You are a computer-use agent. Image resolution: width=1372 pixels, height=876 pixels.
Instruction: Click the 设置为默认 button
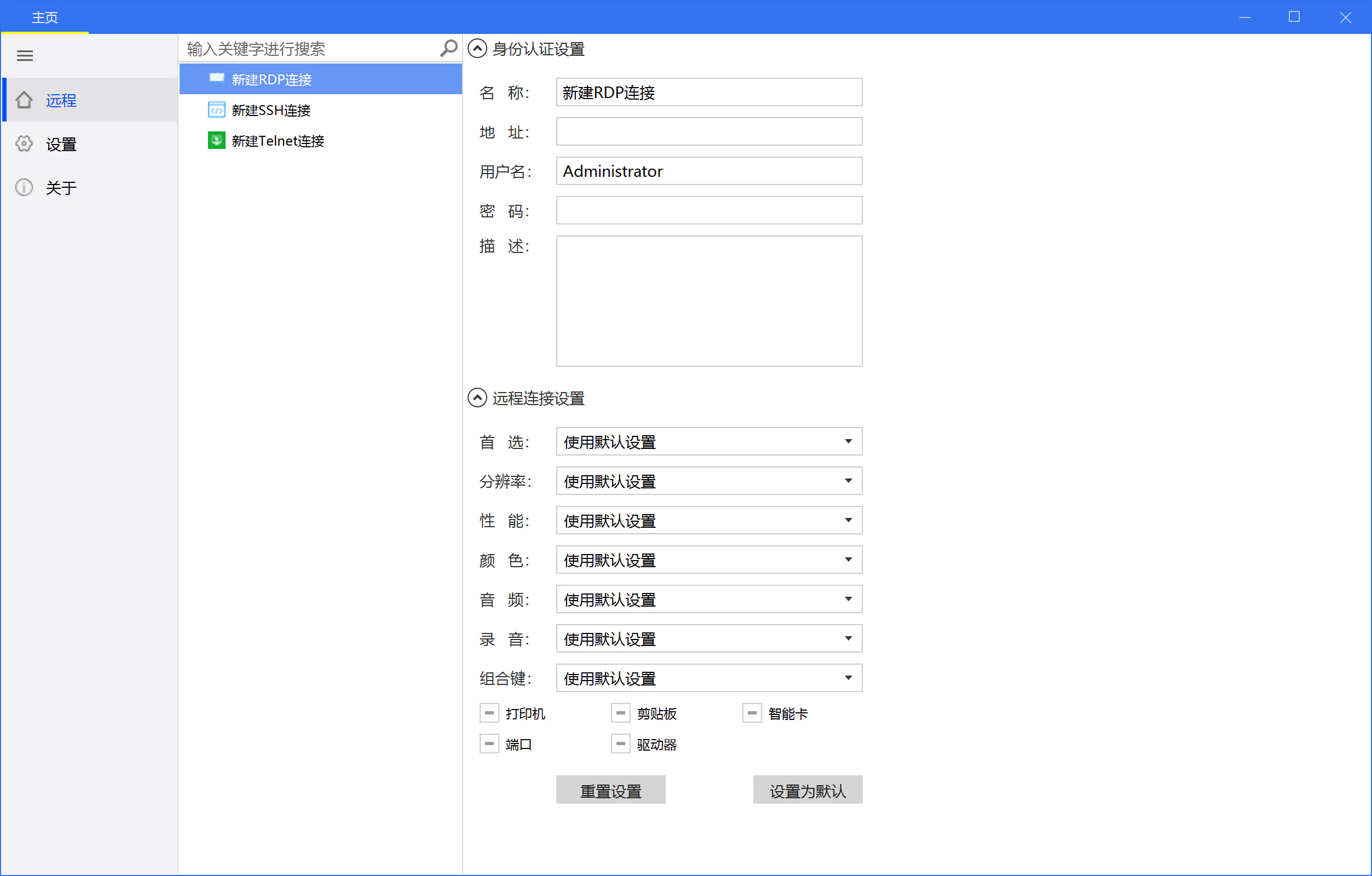pyautogui.click(x=807, y=789)
